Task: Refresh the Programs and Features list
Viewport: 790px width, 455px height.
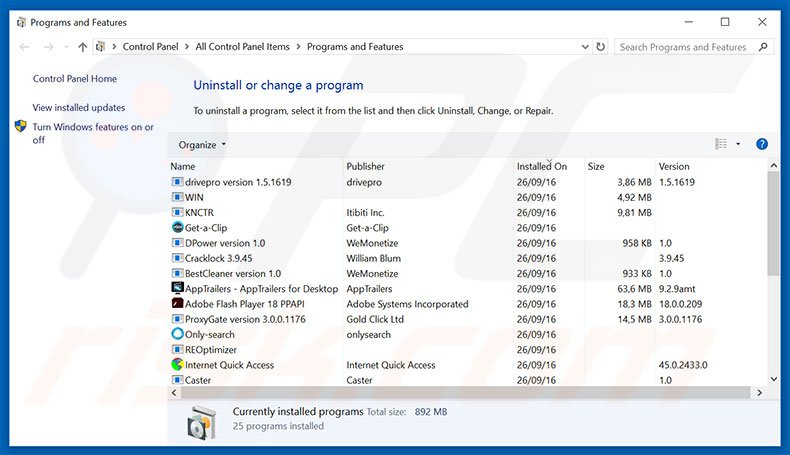Action: (x=601, y=47)
